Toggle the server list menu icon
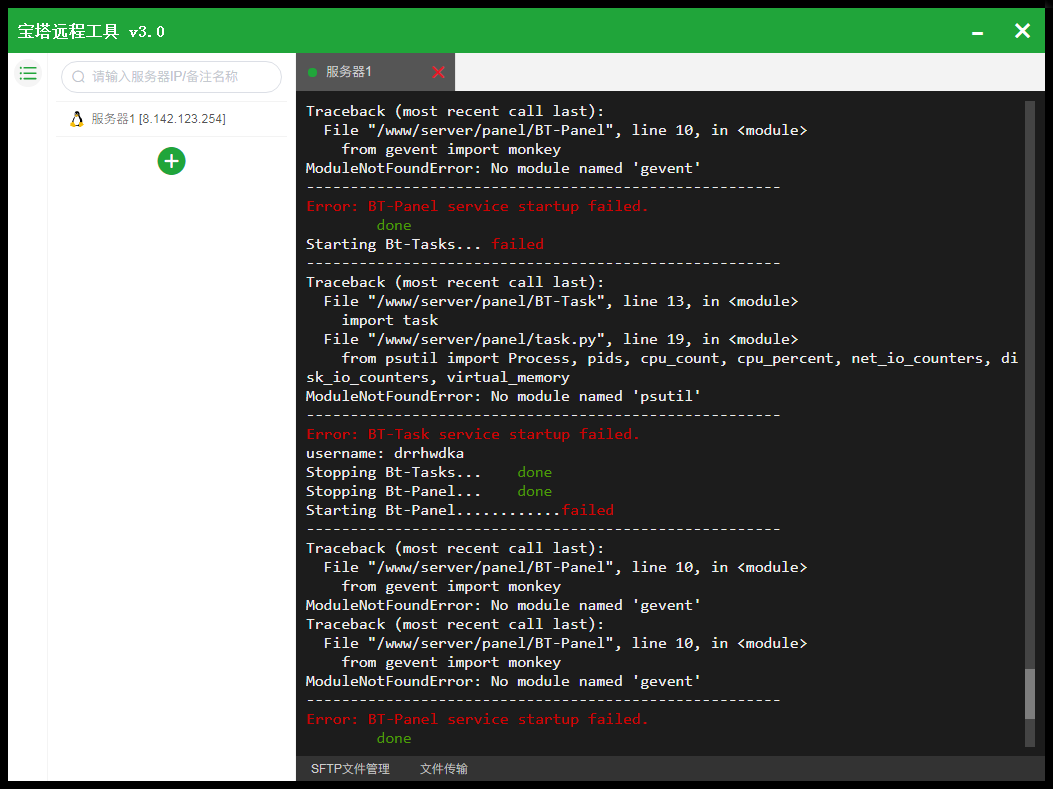 point(28,73)
